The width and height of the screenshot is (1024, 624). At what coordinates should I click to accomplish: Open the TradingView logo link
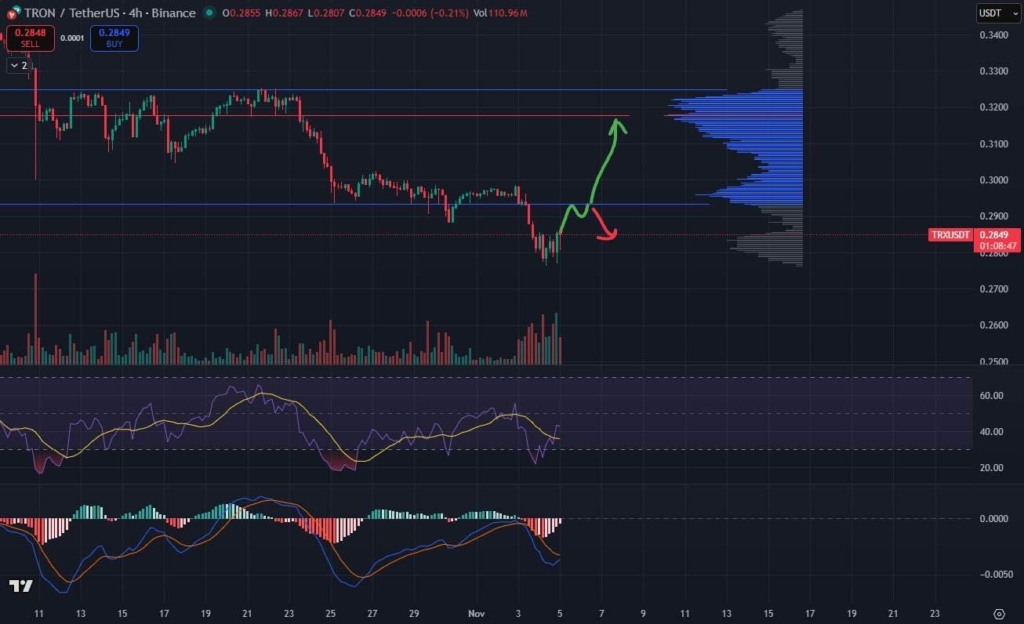18,586
